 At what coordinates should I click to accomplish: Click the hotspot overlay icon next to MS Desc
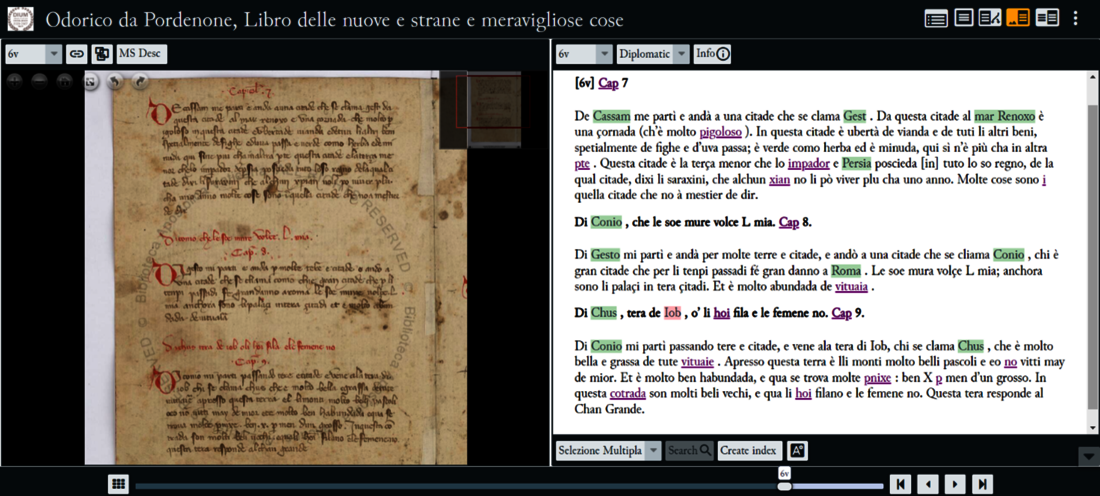(x=101, y=54)
